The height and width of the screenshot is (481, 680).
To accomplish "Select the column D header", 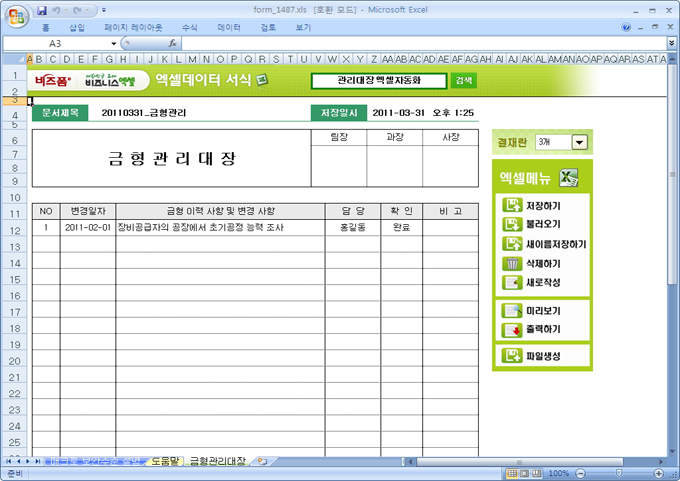I will coord(67,59).
